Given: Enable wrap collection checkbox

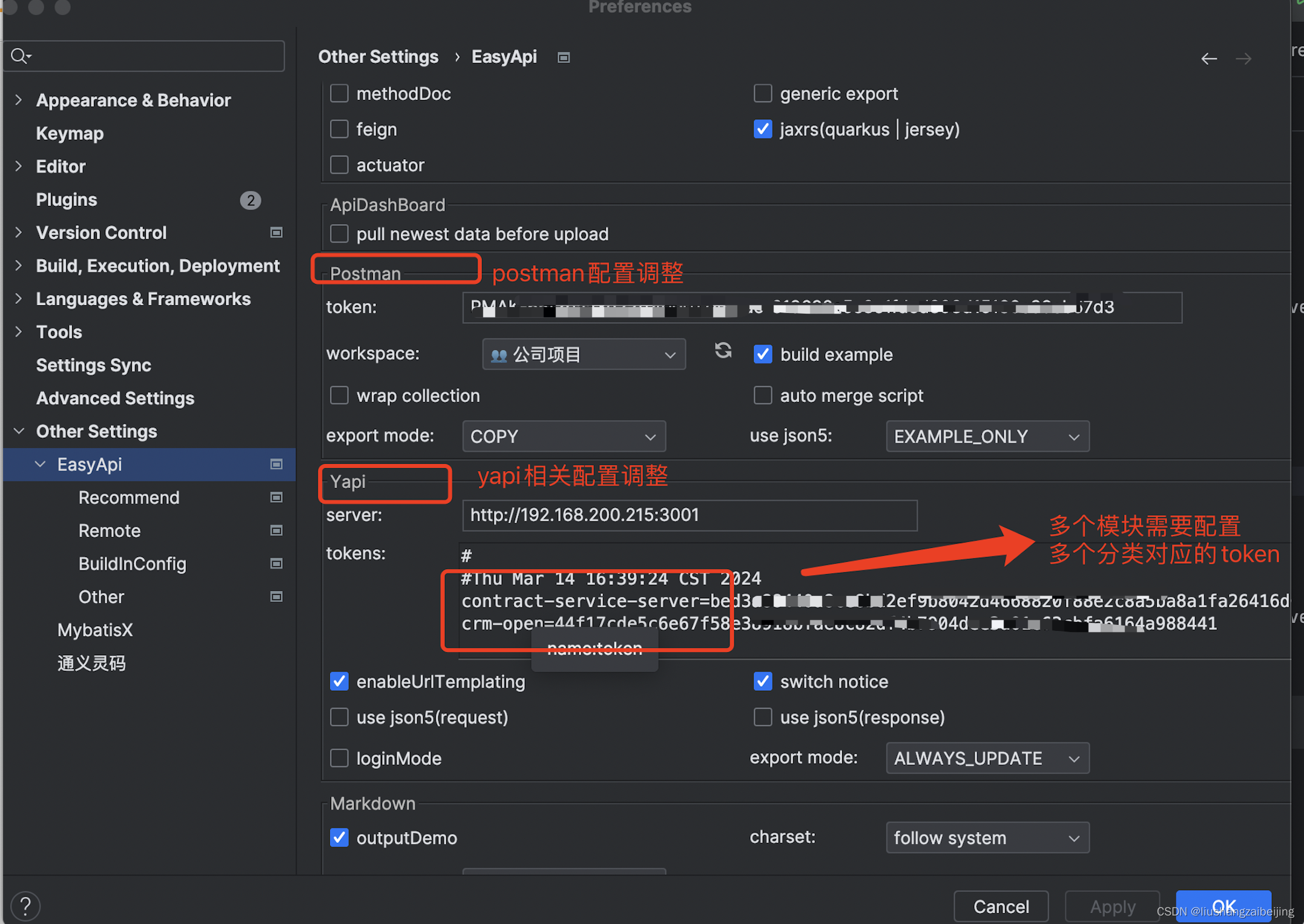Looking at the screenshot, I should click(x=339, y=395).
